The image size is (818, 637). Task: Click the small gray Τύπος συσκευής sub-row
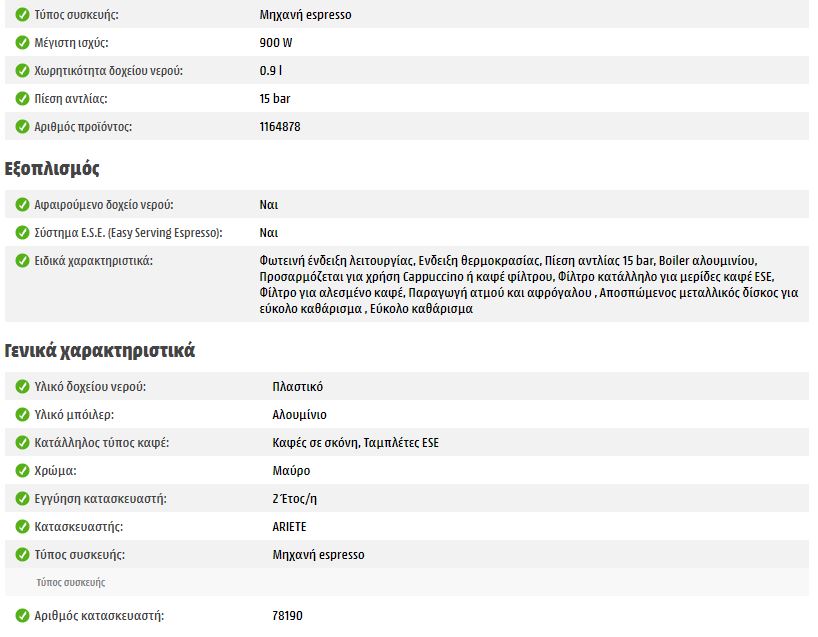pos(70,582)
